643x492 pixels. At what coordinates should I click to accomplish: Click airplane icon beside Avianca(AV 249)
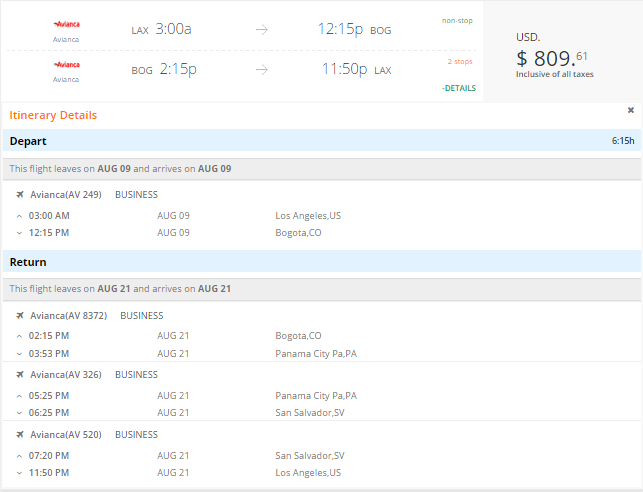(x=19, y=194)
